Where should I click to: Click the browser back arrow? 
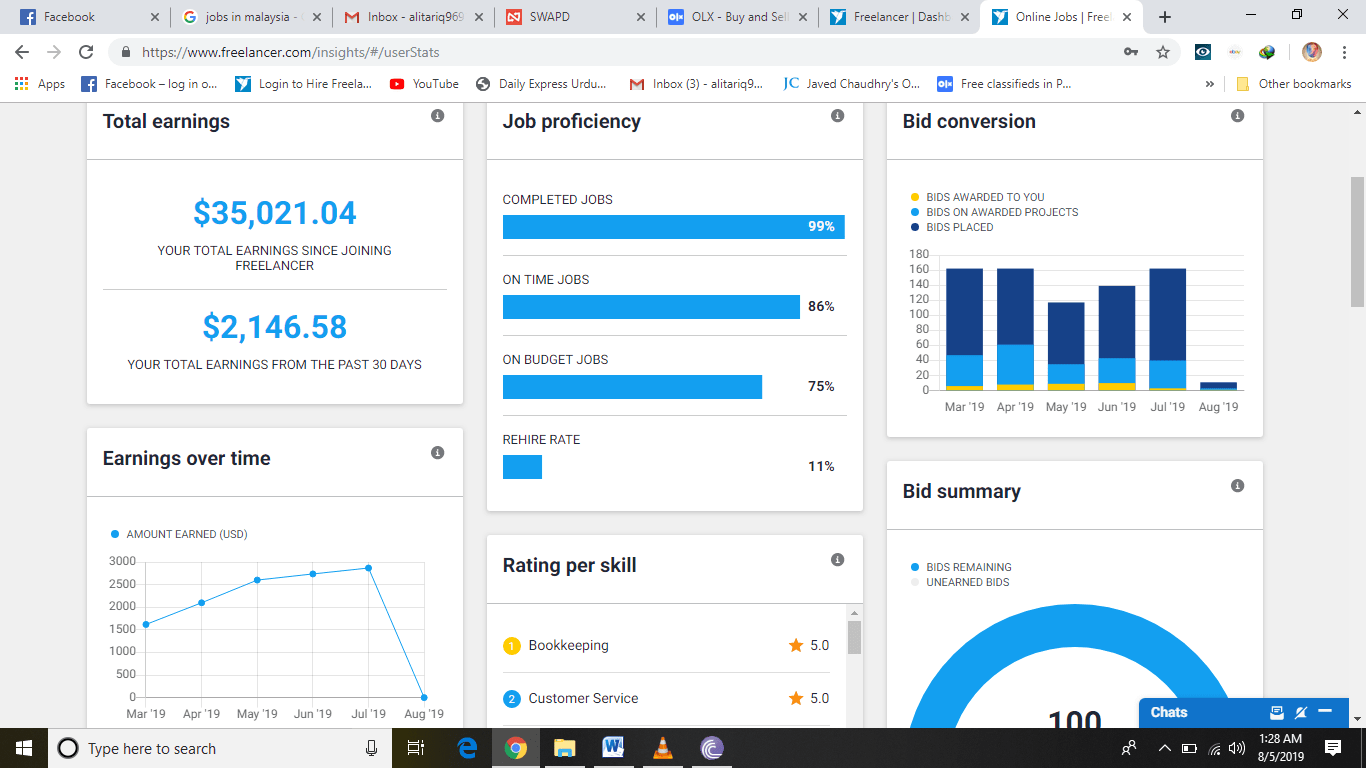[22, 52]
